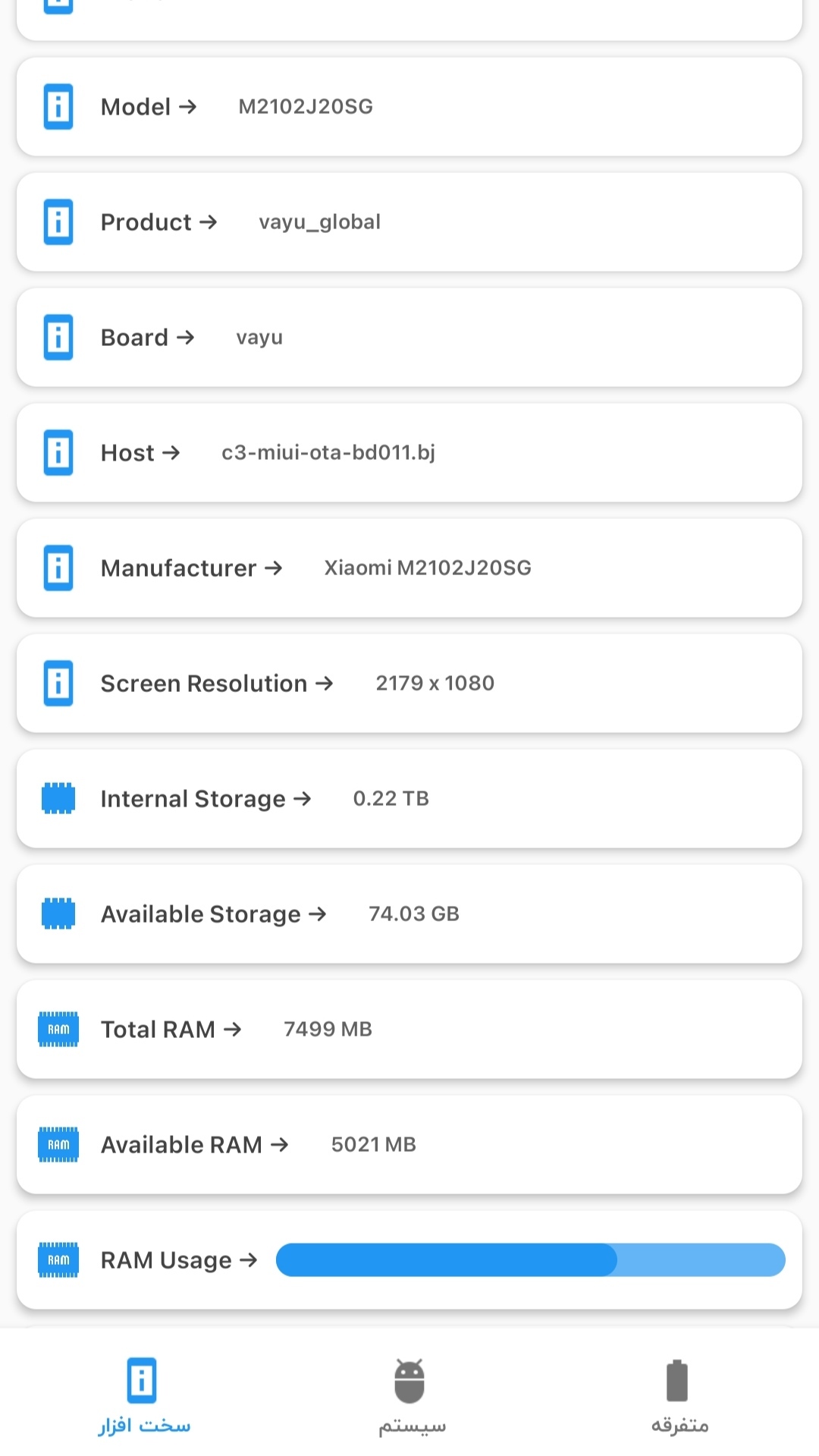Tap the info icon for Screen Resolution
819x1456 pixels.
click(x=58, y=684)
